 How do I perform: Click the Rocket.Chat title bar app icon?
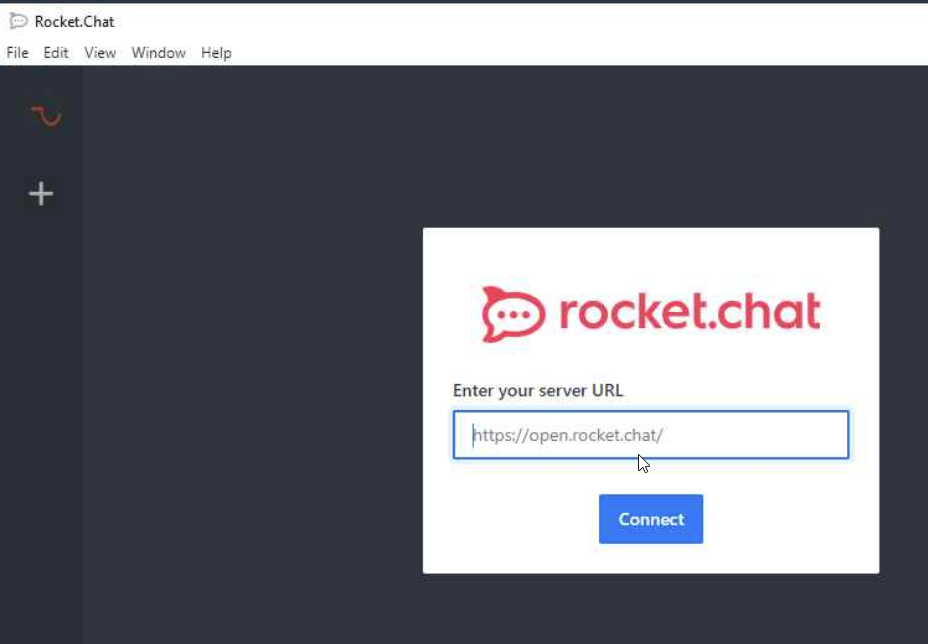pos(18,21)
